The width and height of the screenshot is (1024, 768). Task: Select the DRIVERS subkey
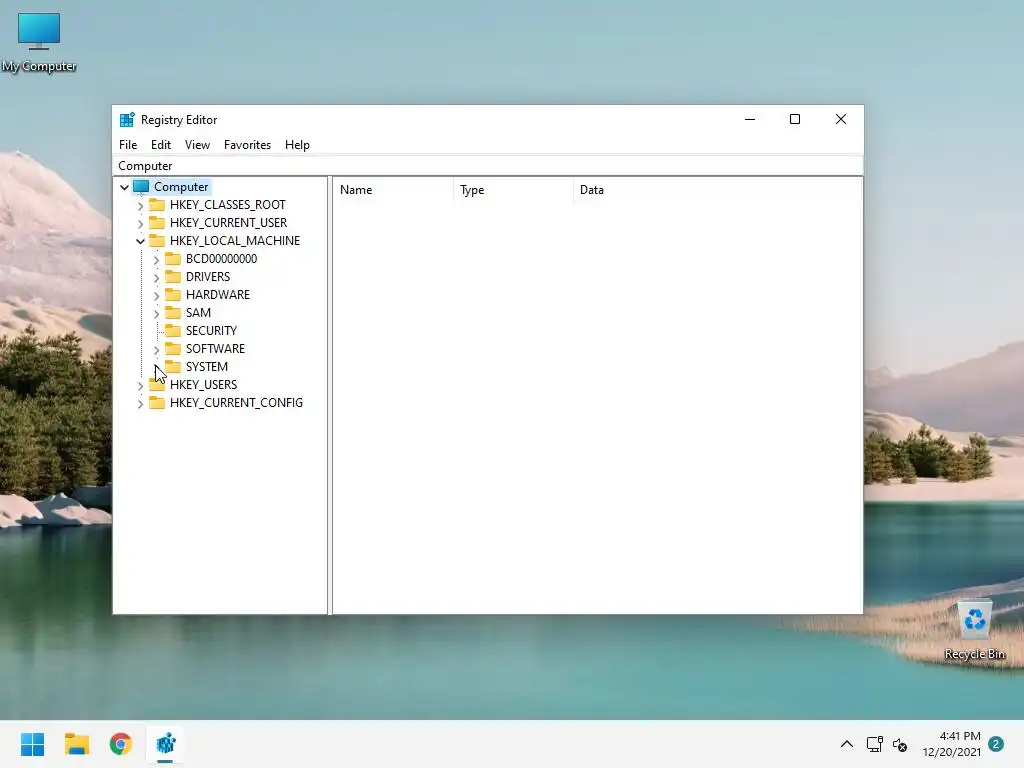(x=208, y=276)
